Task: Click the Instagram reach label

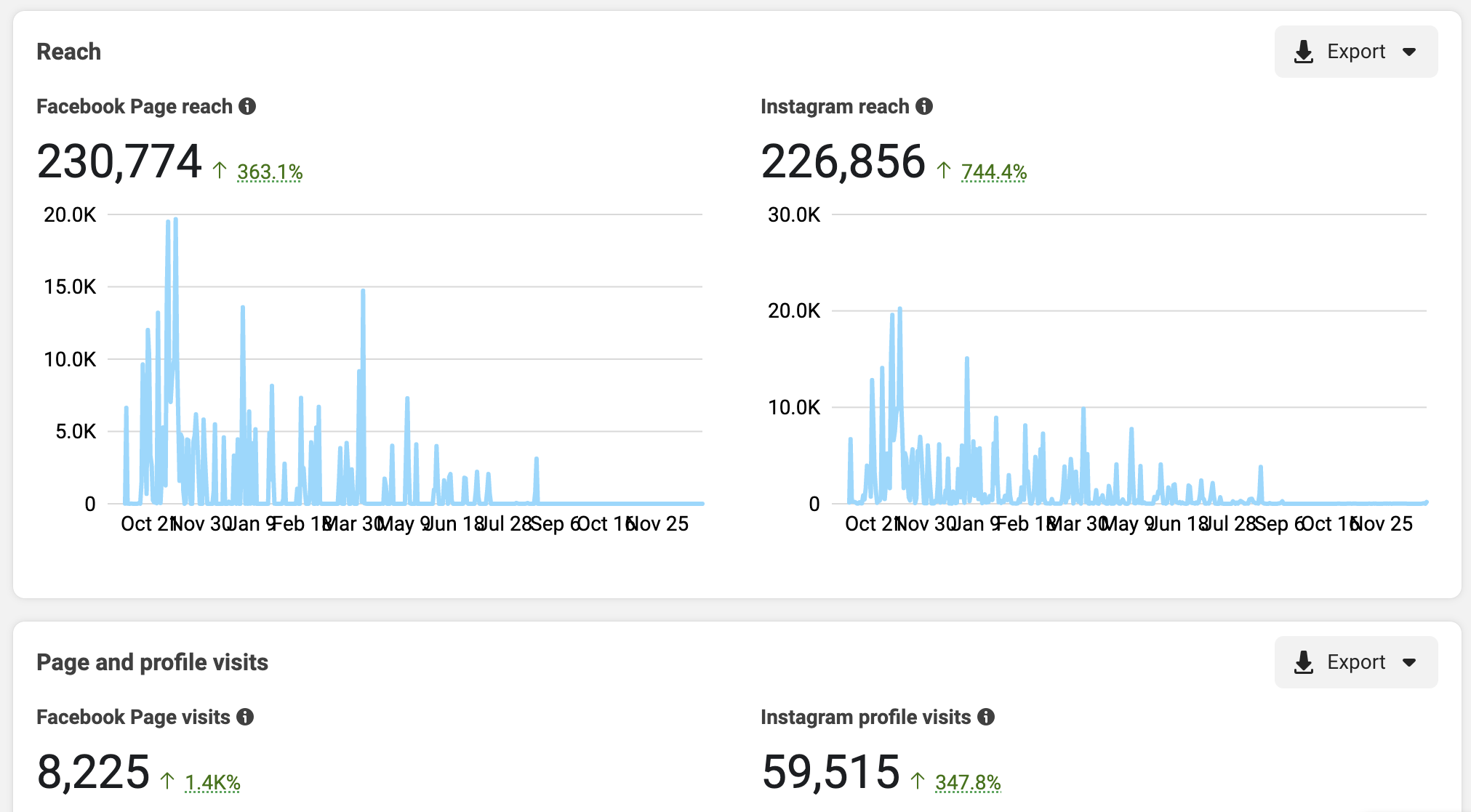Action: tap(835, 106)
